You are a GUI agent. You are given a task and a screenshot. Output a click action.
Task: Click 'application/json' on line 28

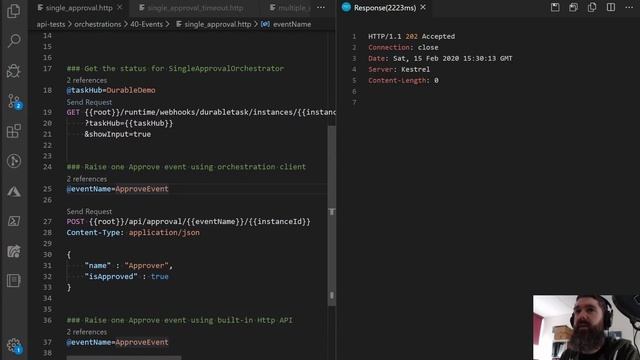pos(164,233)
